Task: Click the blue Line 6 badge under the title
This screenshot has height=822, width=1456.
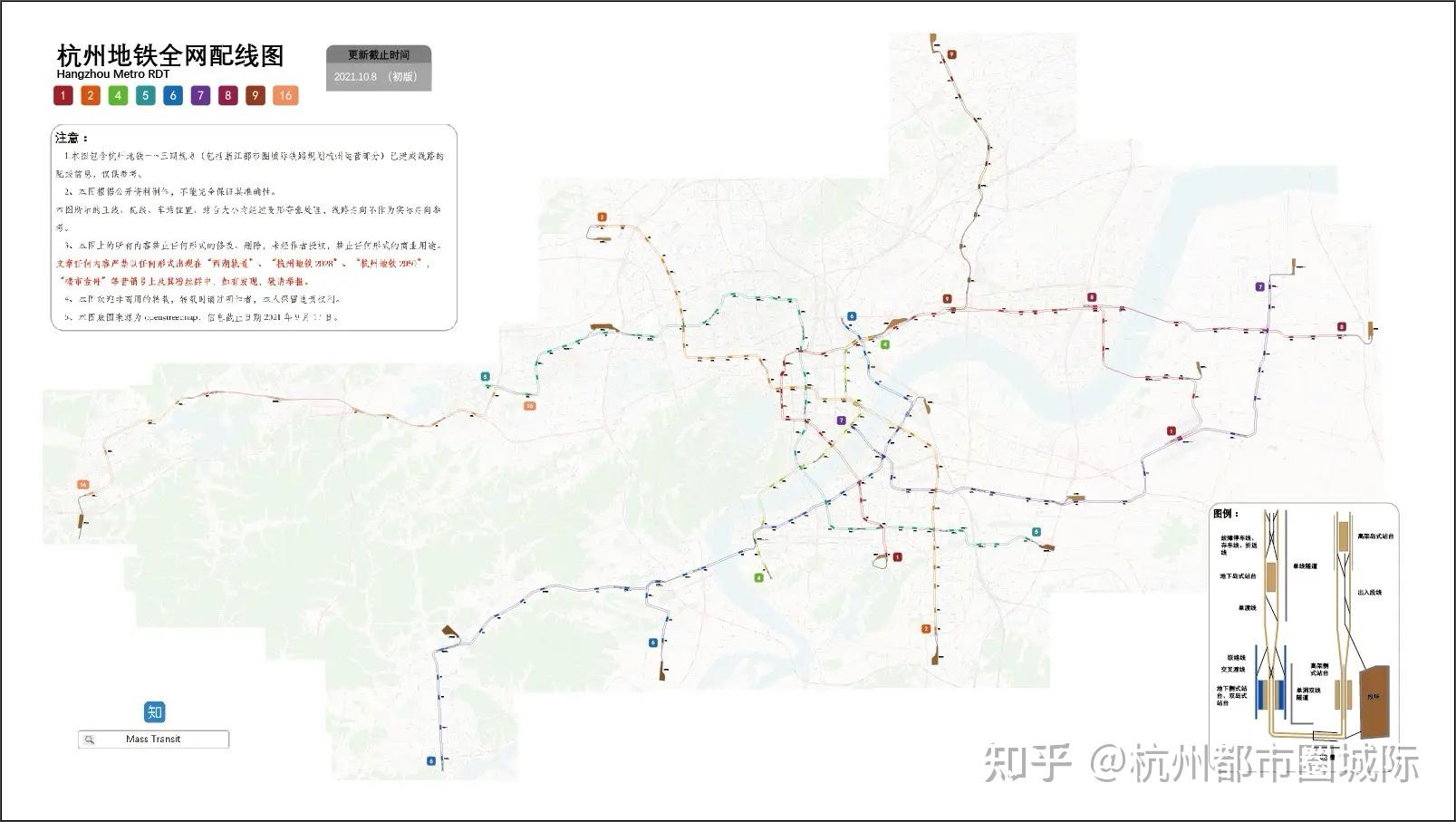Action: pos(173,95)
